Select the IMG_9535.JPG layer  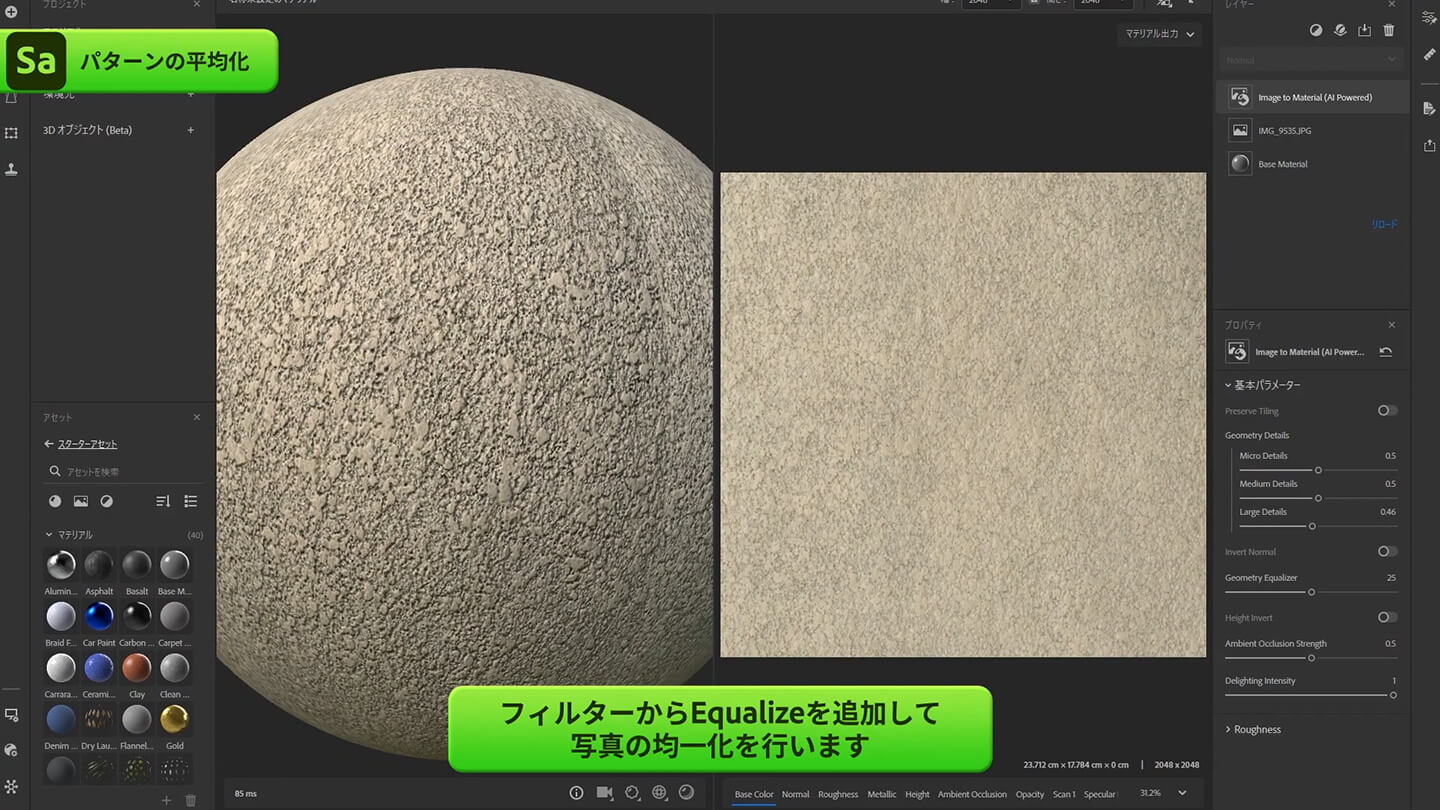click(1313, 130)
